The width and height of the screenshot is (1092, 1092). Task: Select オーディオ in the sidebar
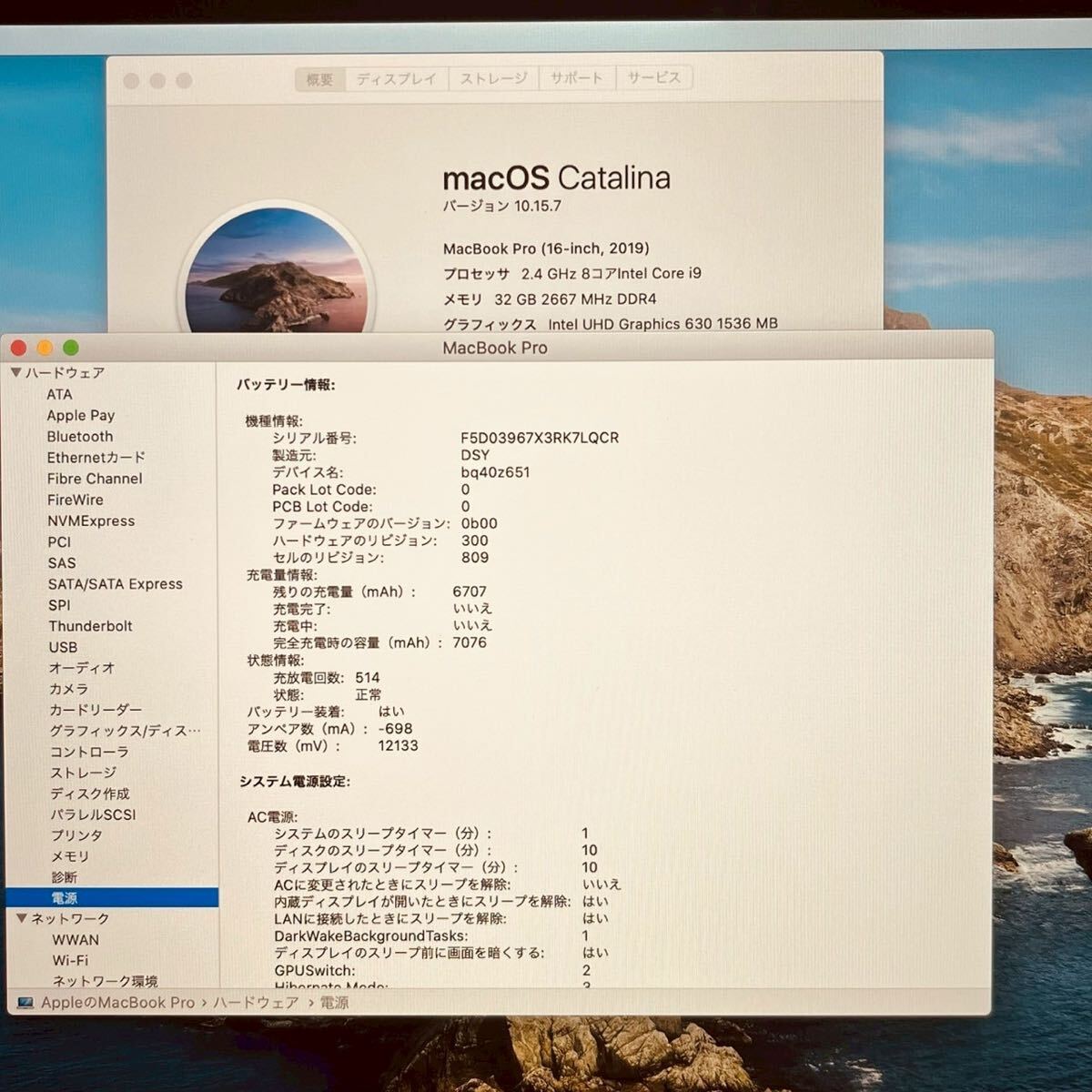tap(82, 668)
